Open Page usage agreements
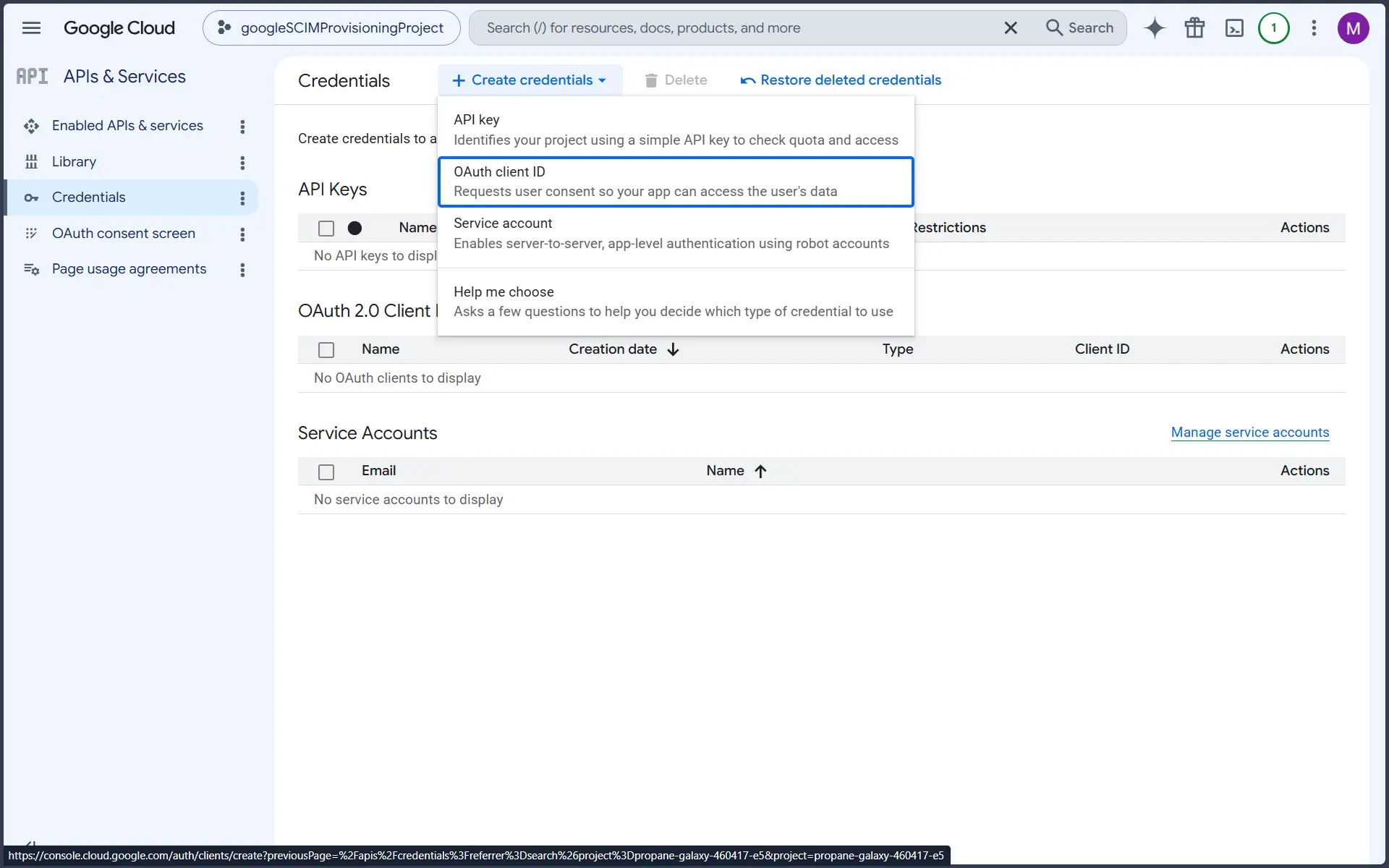1389x868 pixels. [129, 269]
